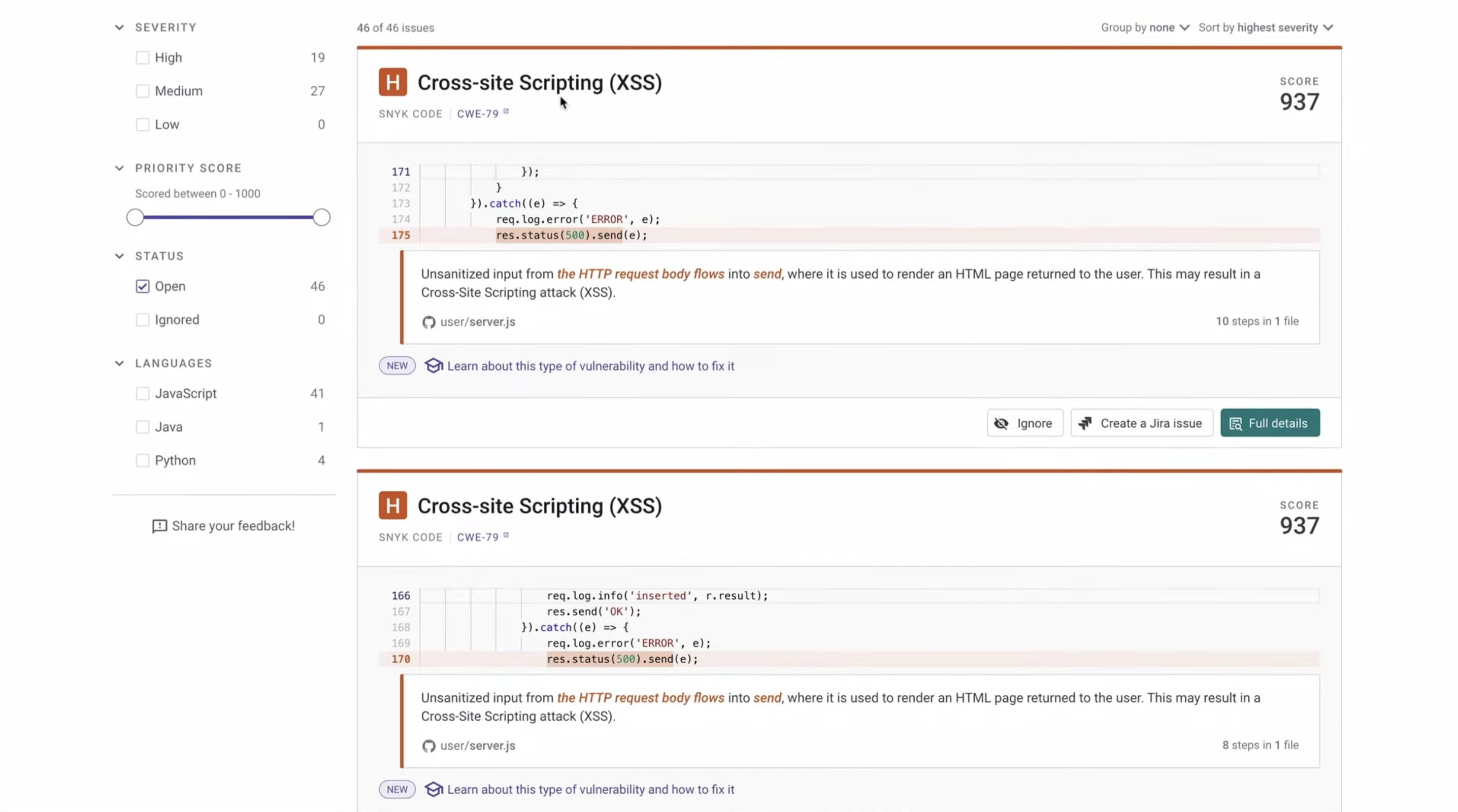The image size is (1458, 812).
Task: Open second Learn about this vulnerability link
Action: click(x=590, y=789)
